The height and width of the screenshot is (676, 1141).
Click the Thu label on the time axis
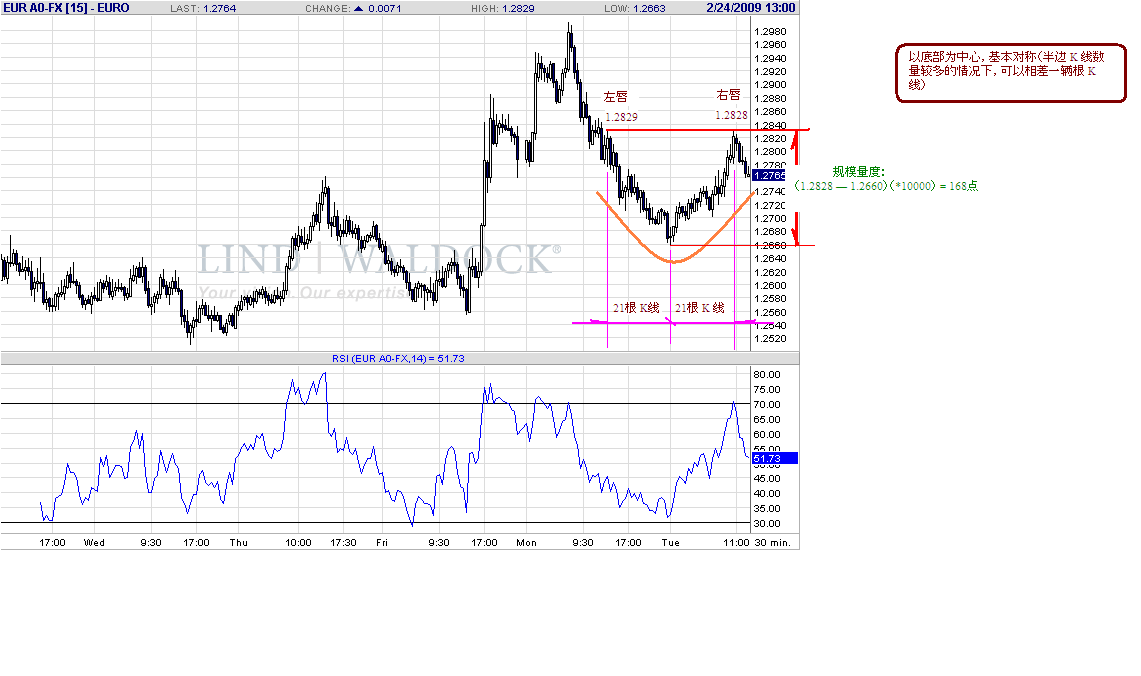pos(239,543)
